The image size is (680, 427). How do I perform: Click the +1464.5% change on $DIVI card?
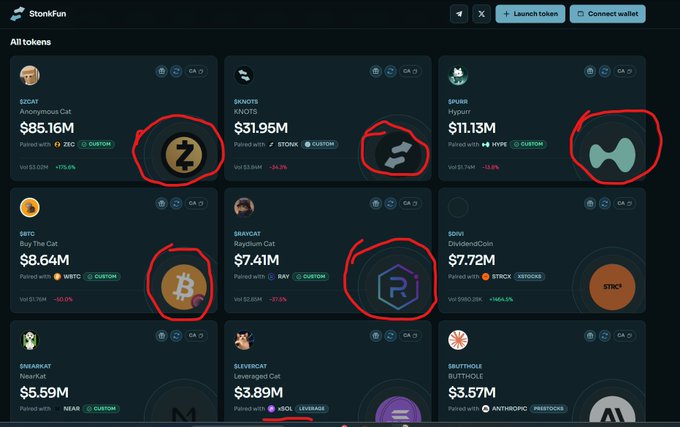[x=501, y=299]
